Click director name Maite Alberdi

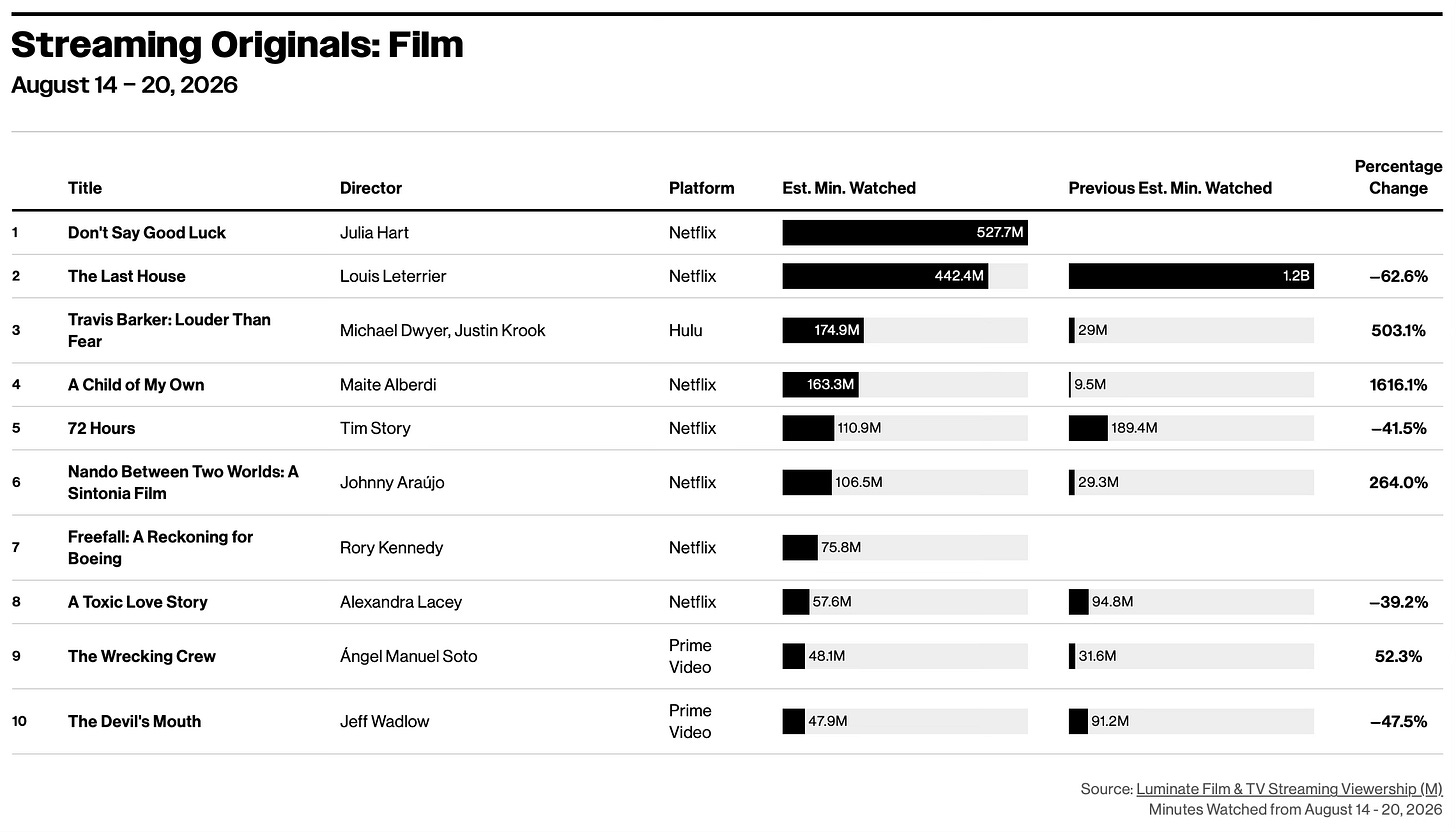tap(388, 385)
